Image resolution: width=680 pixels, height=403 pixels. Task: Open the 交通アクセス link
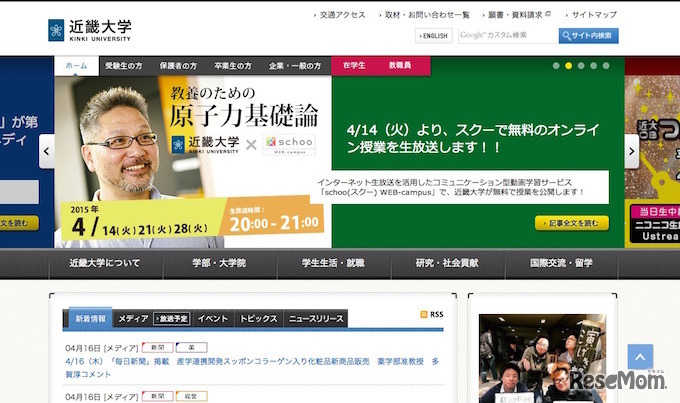point(340,15)
